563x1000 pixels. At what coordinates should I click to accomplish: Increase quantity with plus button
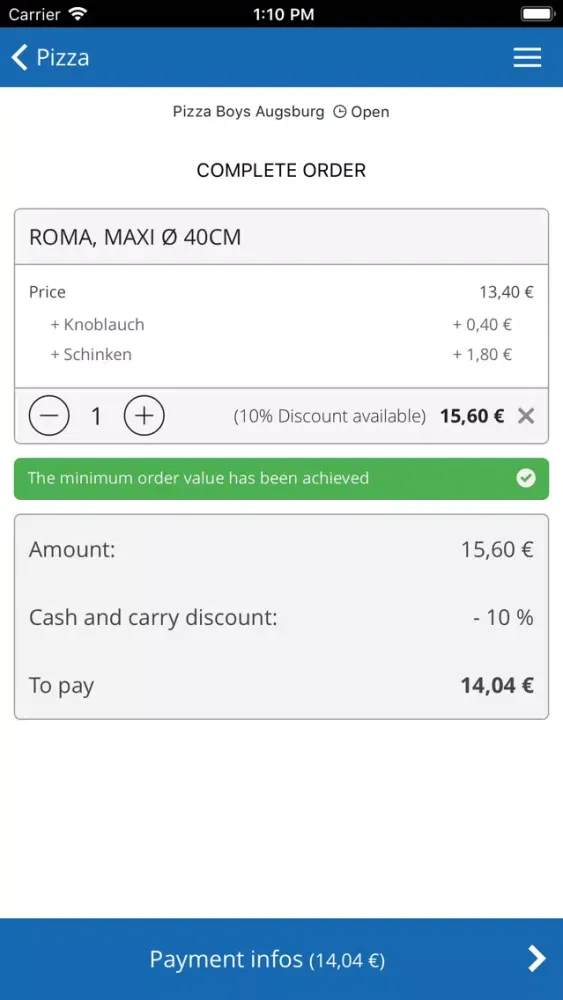click(x=144, y=416)
